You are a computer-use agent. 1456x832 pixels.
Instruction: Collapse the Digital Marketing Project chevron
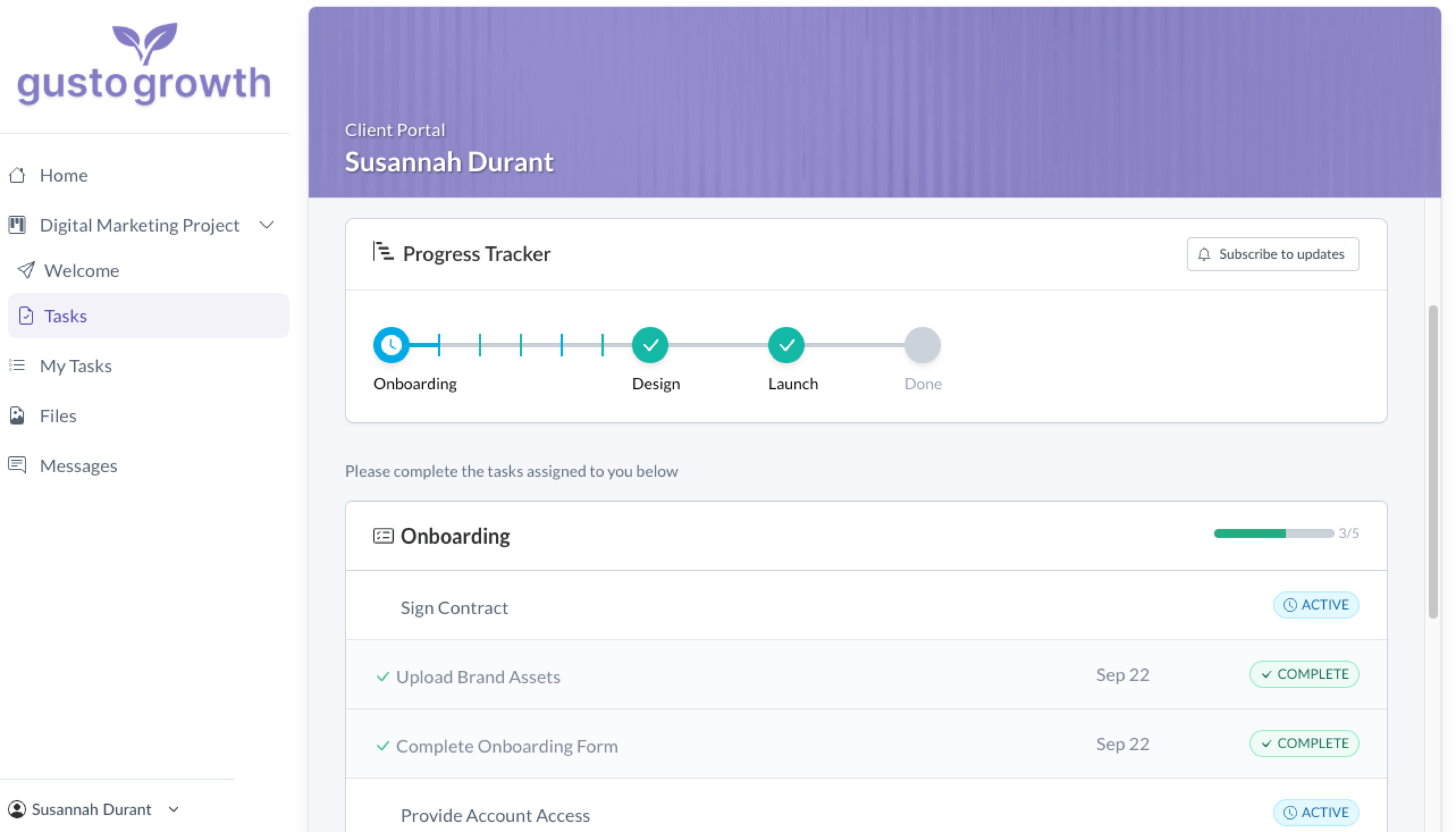266,225
